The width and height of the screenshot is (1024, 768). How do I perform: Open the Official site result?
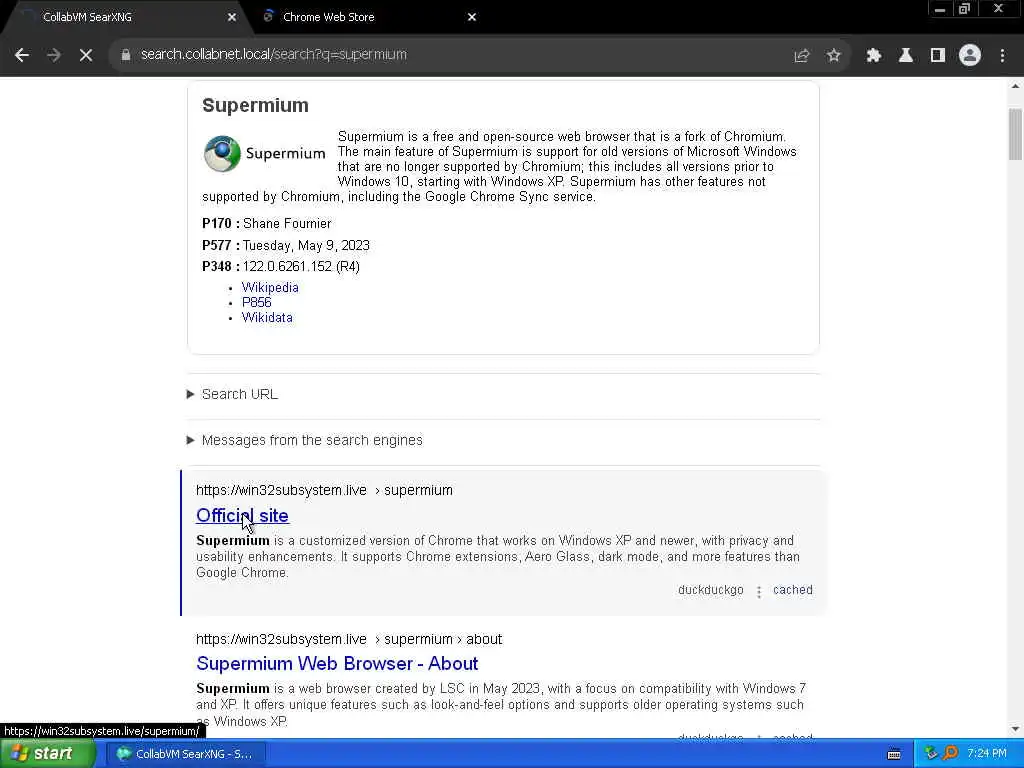click(242, 515)
